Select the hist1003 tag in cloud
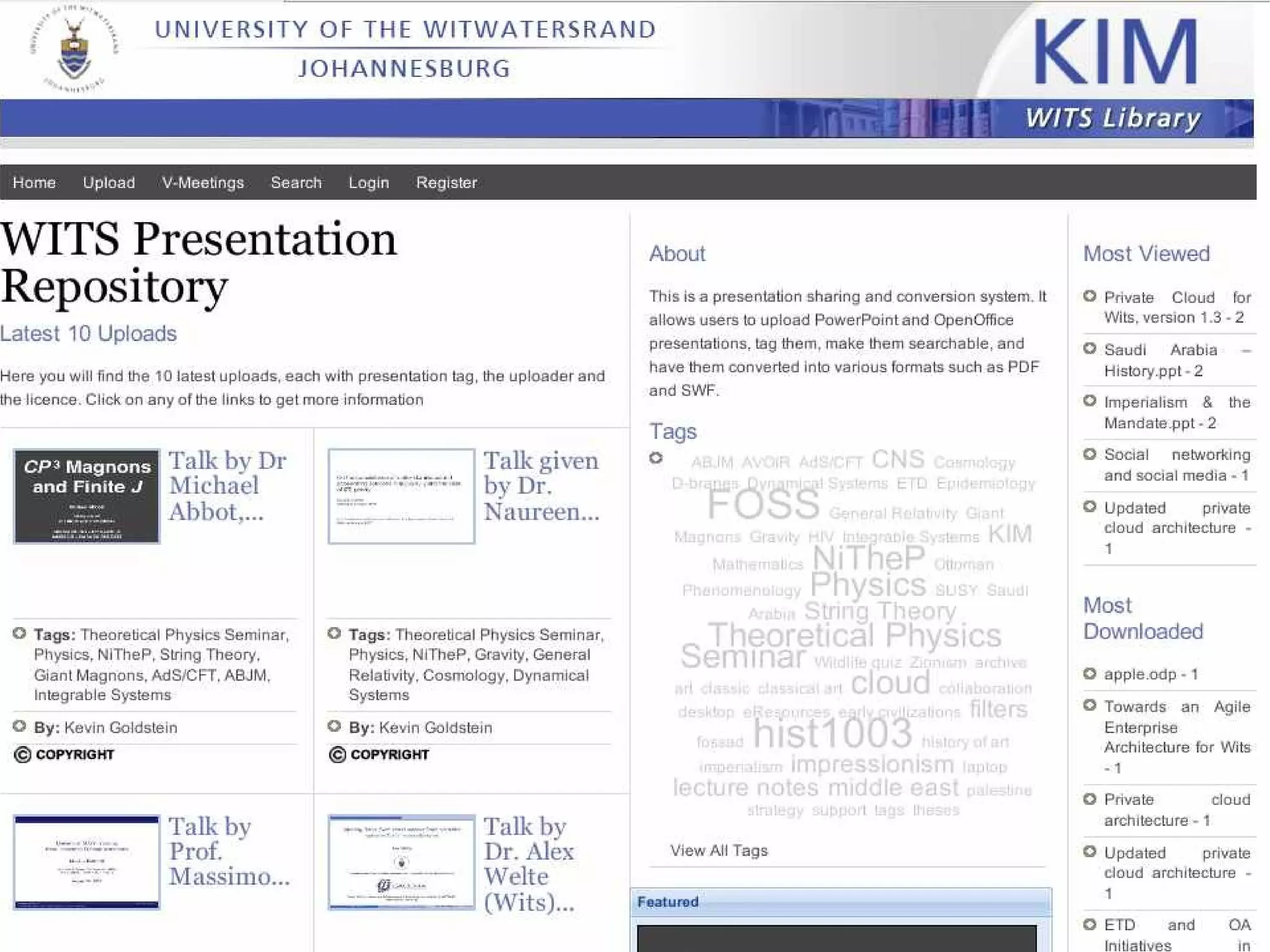Viewport: 1270px width, 952px height. [x=832, y=734]
